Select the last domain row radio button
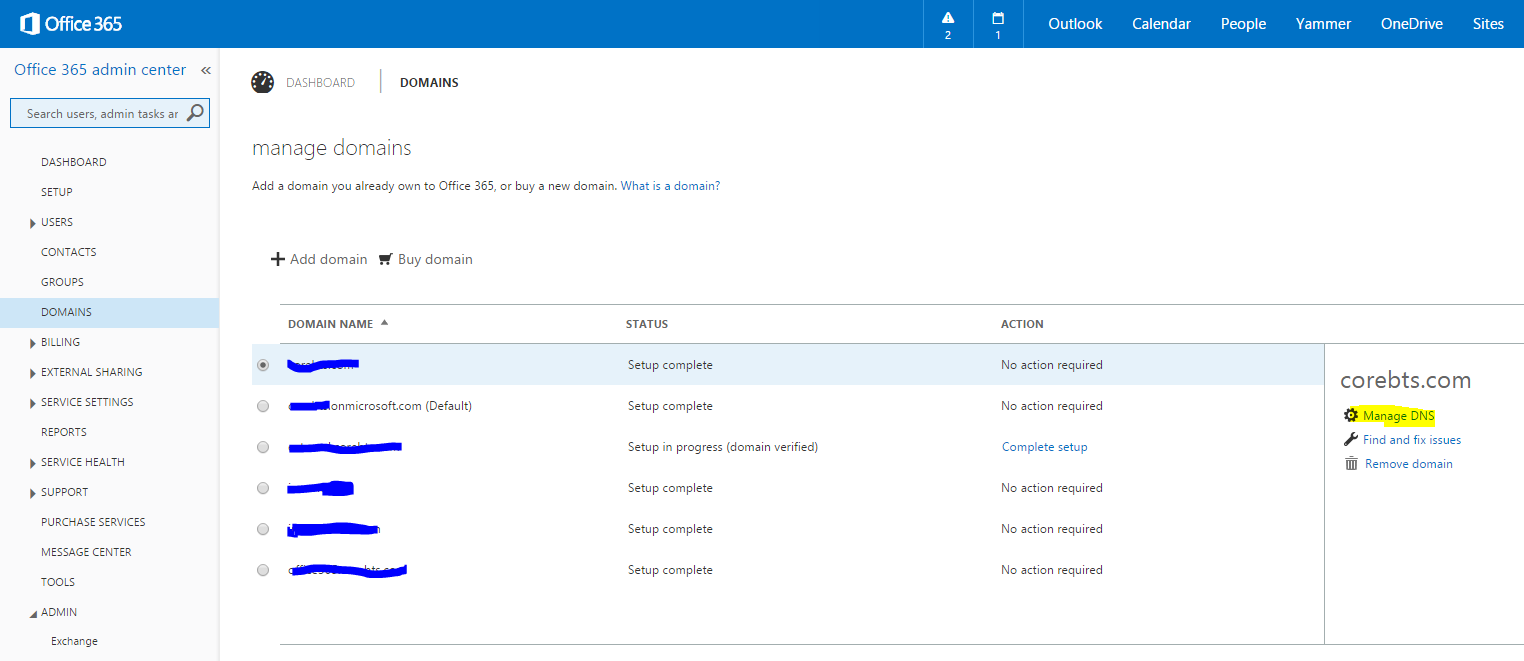Viewport: 1524px width, 661px height. (263, 570)
